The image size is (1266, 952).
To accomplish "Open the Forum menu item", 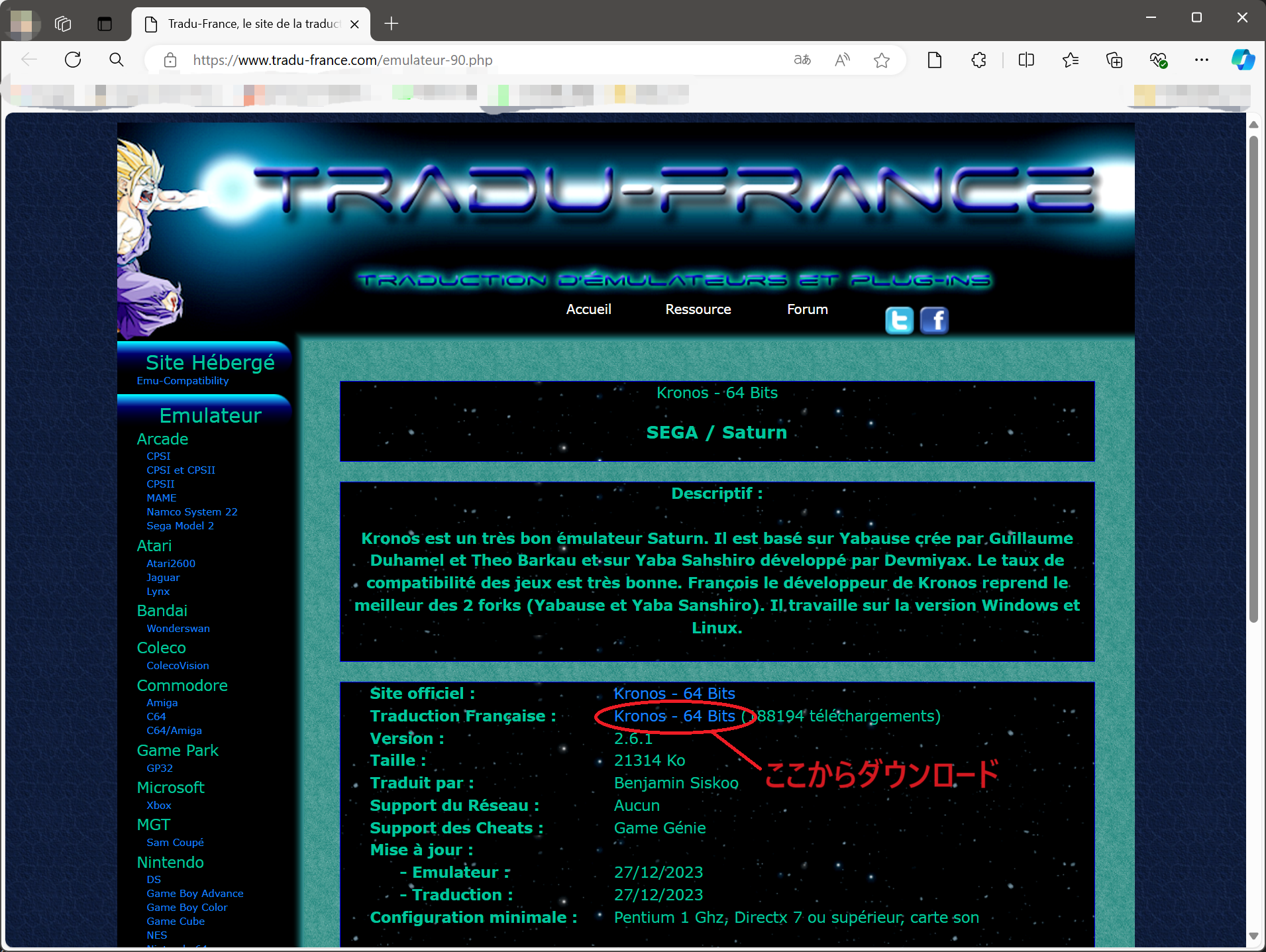I will pyautogui.click(x=807, y=309).
